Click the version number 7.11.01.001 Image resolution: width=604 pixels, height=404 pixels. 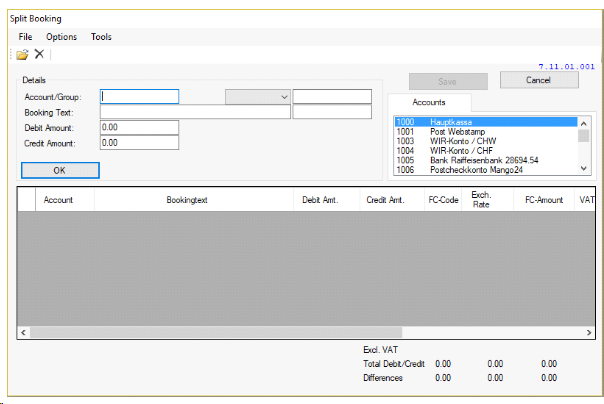tap(566, 67)
